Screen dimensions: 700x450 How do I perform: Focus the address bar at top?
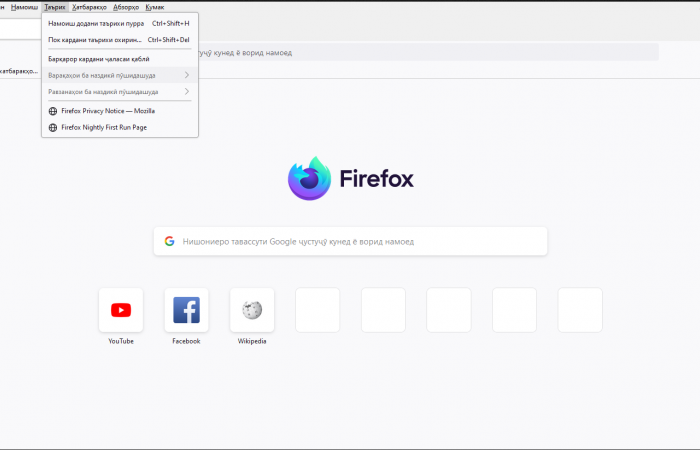point(429,53)
